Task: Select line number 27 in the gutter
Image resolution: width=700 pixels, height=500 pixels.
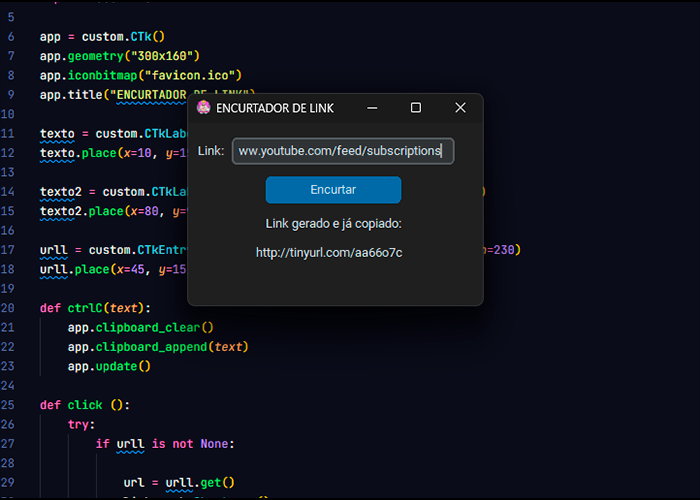Action: (9, 443)
